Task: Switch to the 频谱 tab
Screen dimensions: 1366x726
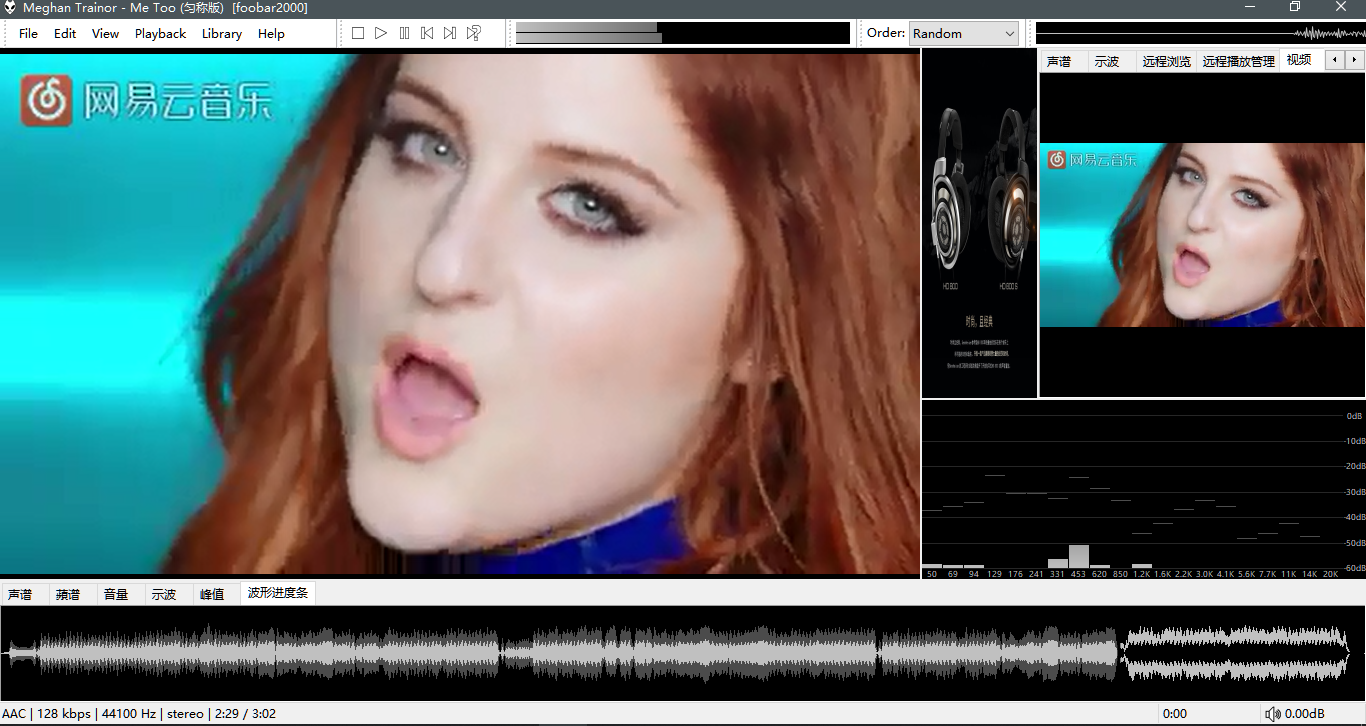Action: [68, 594]
